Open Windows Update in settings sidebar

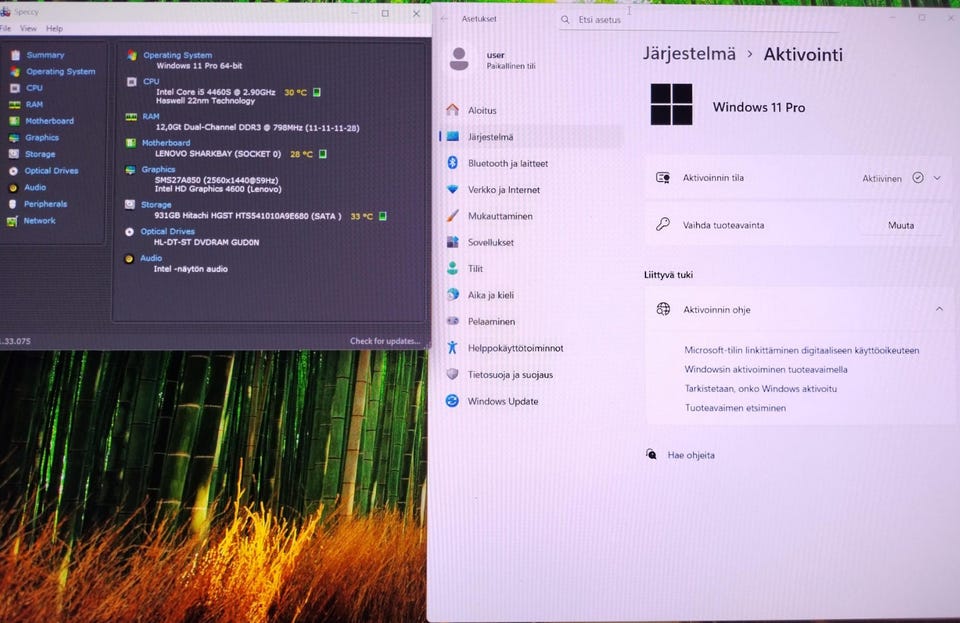(x=502, y=401)
